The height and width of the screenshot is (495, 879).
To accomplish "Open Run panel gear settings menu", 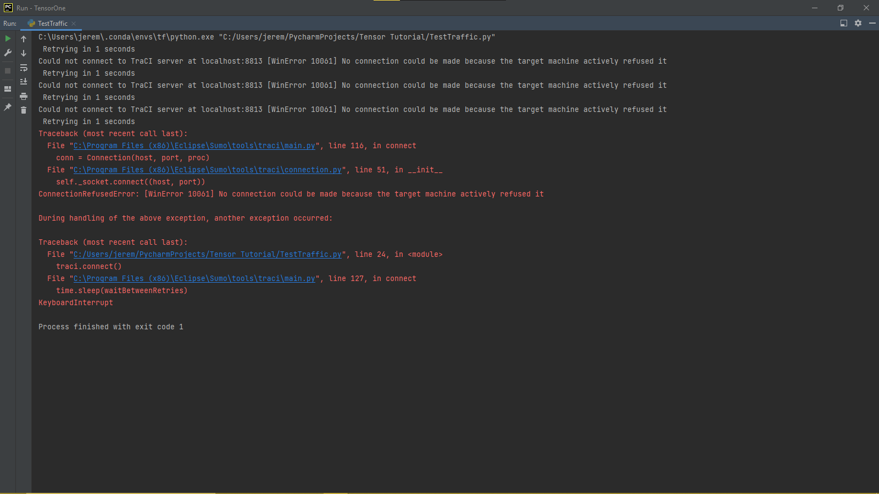I will pos(857,23).
